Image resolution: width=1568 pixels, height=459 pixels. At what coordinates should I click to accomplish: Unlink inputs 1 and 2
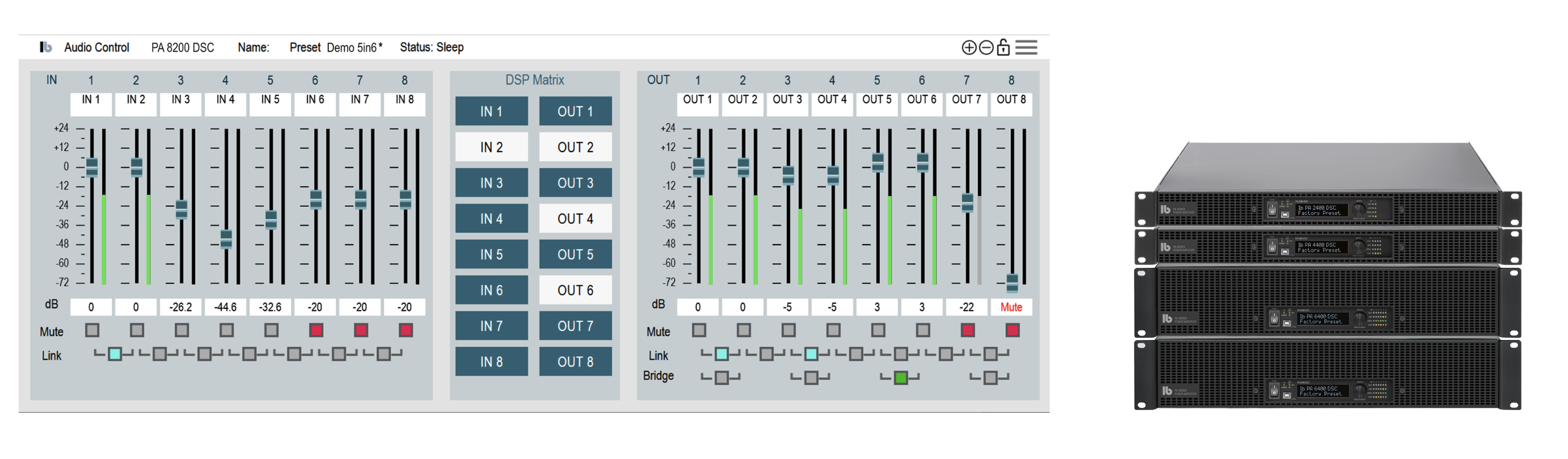[114, 354]
